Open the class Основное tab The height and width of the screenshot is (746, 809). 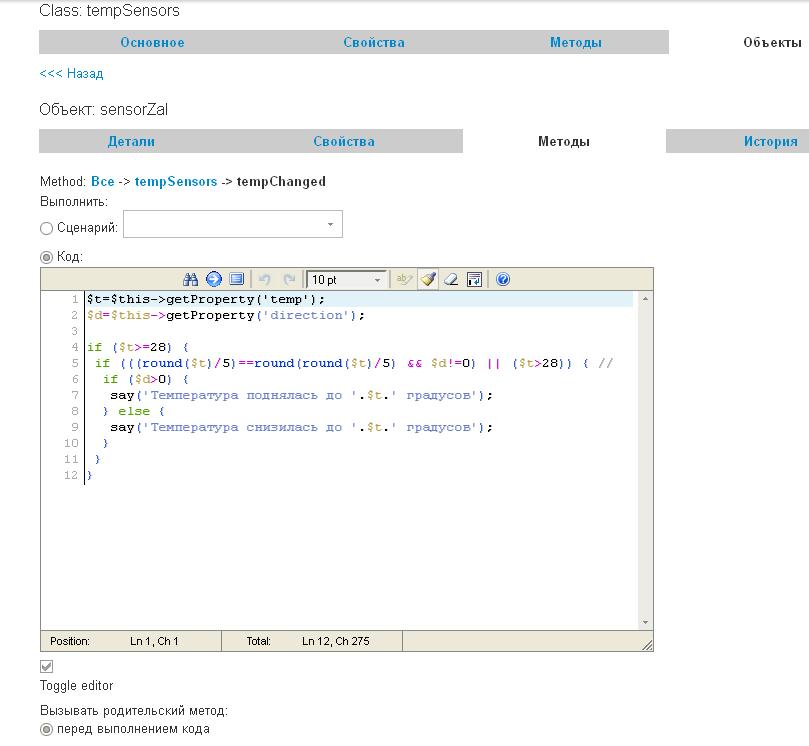pyautogui.click(x=152, y=42)
